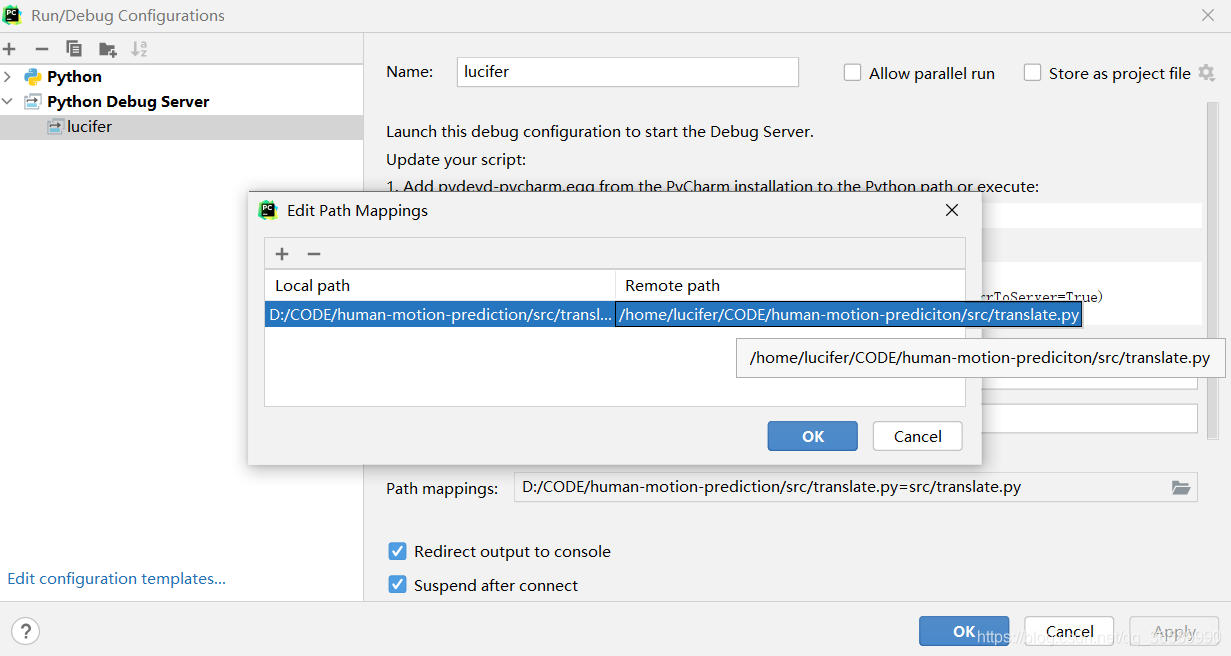Sort configurations alphabetically
This screenshot has width=1231, height=656.
coord(139,48)
